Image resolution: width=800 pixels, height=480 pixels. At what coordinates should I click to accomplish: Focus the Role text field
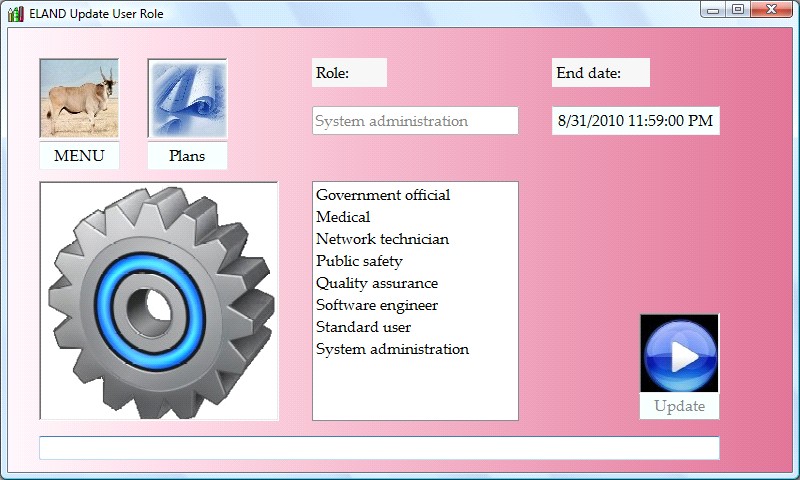coord(415,121)
